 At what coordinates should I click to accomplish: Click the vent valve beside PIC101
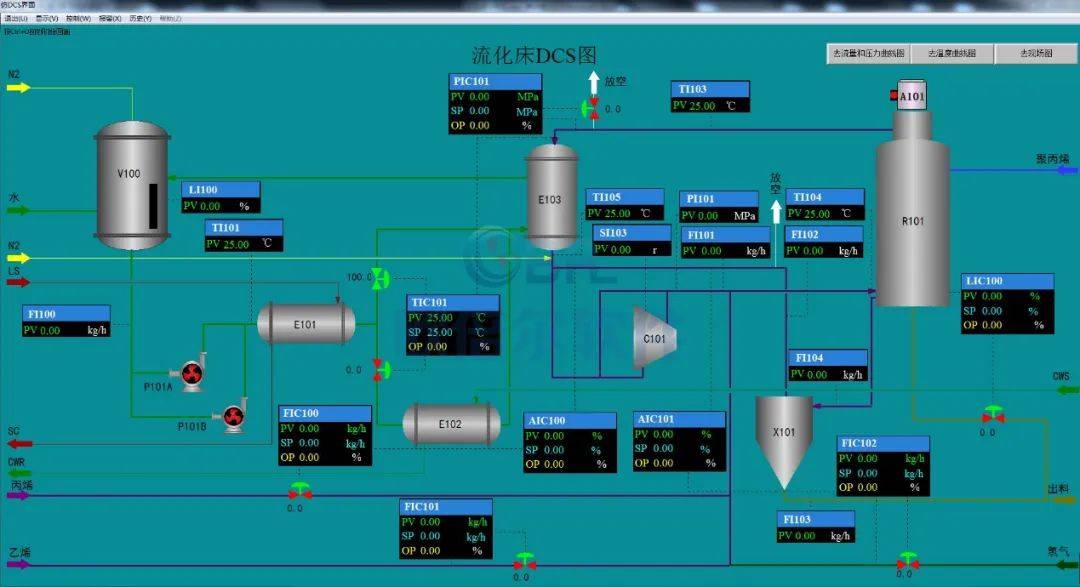pos(591,108)
